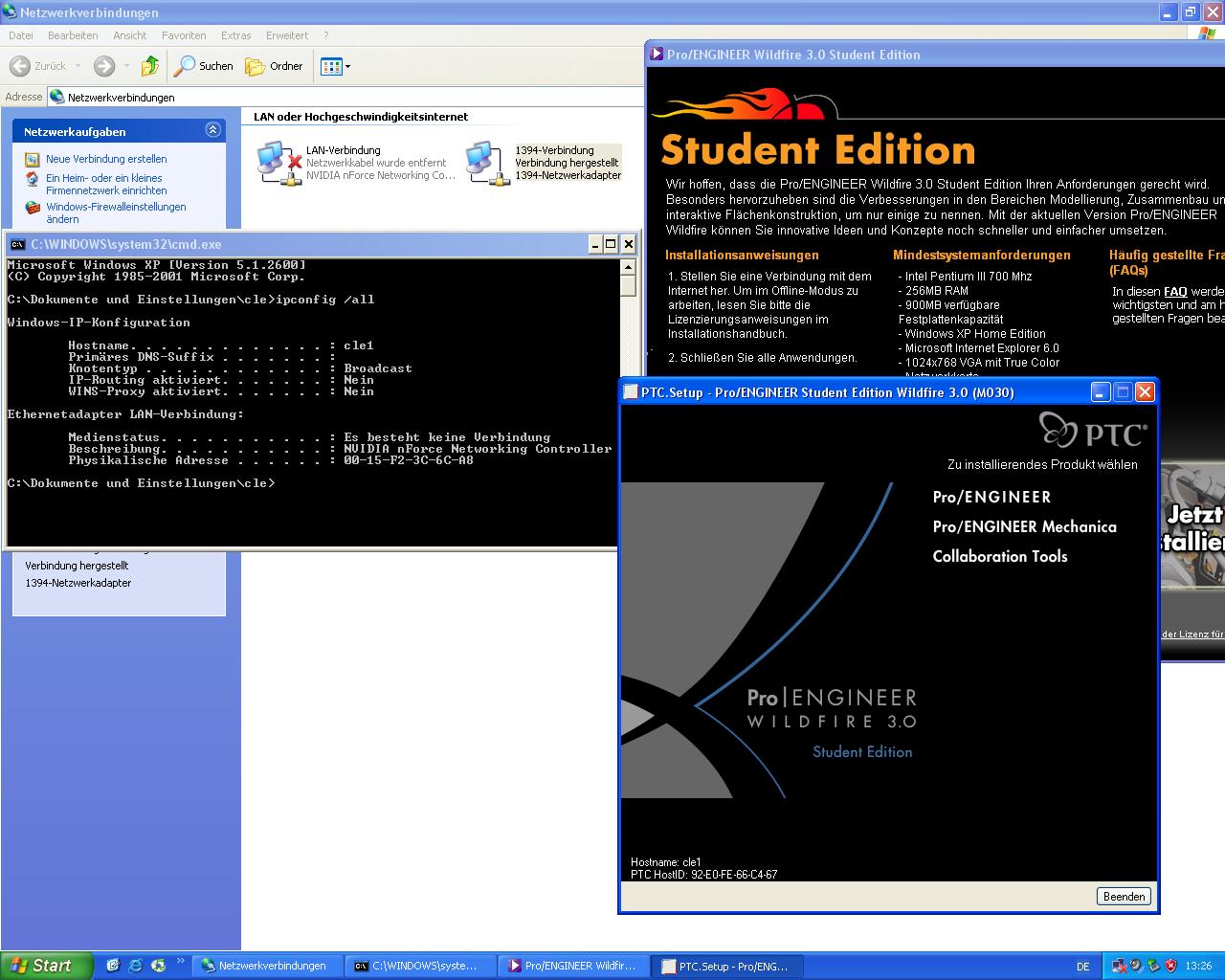This screenshot has width=1225, height=980.
Task: Click the cmd window scrollbar up arrow
Action: click(x=628, y=266)
